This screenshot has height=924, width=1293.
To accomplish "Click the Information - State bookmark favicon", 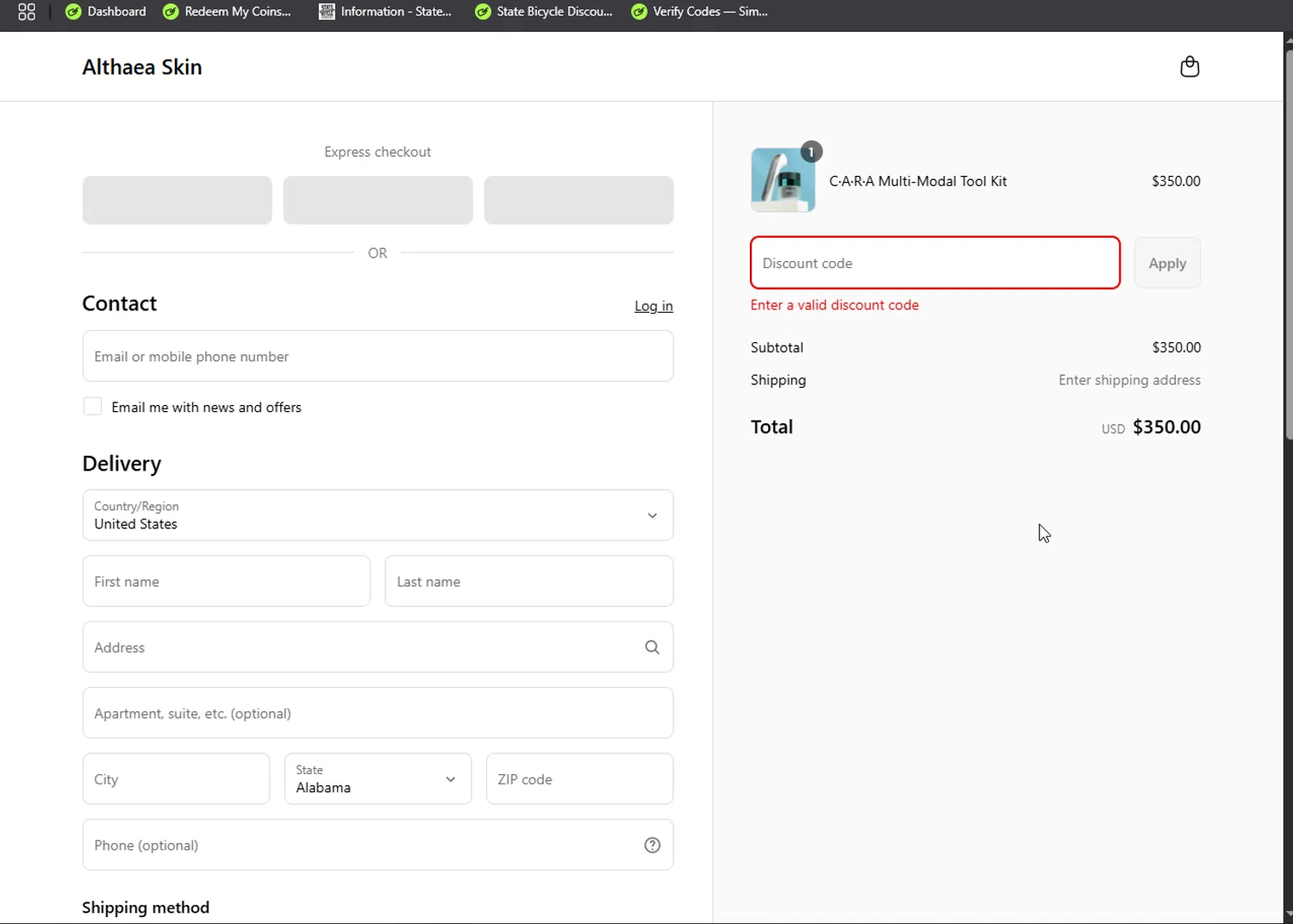I will point(327,11).
